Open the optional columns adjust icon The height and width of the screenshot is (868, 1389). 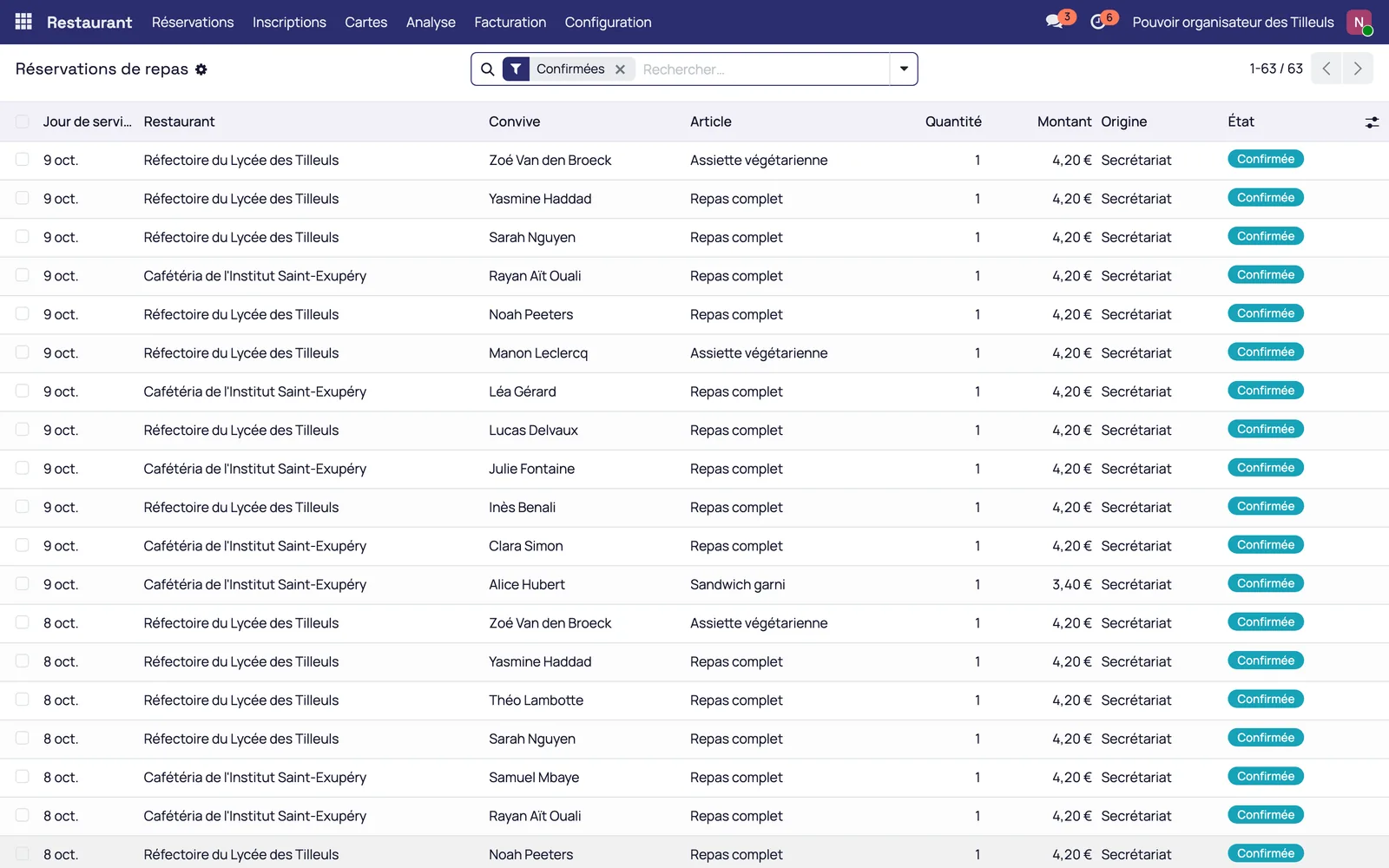pyautogui.click(x=1372, y=122)
